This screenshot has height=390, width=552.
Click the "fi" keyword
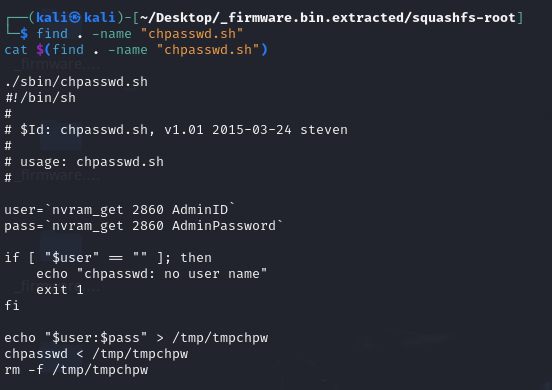click(12, 306)
